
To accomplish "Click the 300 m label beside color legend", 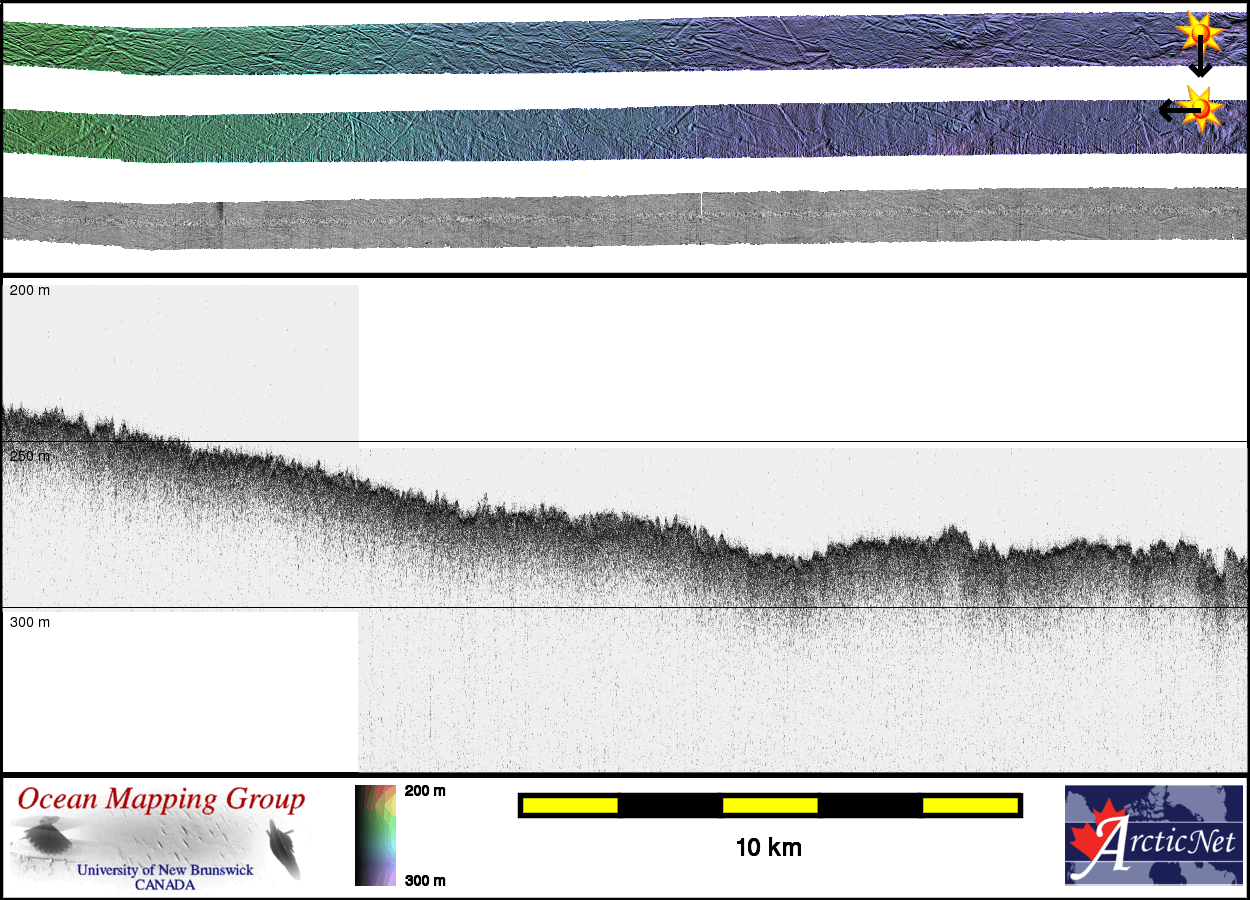I will 425,880.
